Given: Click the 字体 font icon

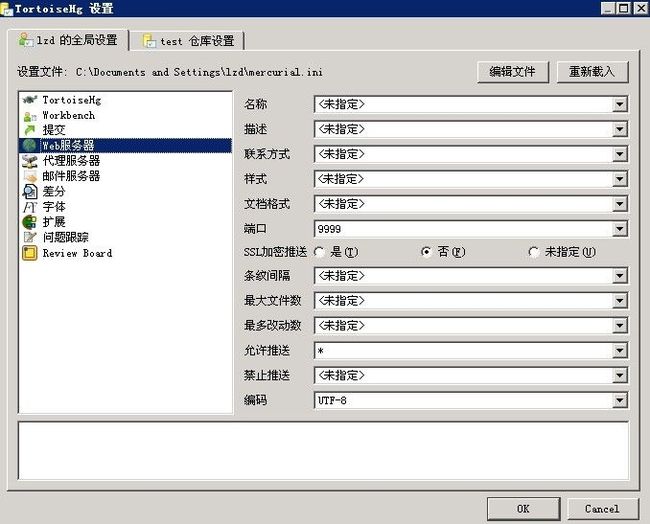Looking at the screenshot, I should click(x=29, y=207).
